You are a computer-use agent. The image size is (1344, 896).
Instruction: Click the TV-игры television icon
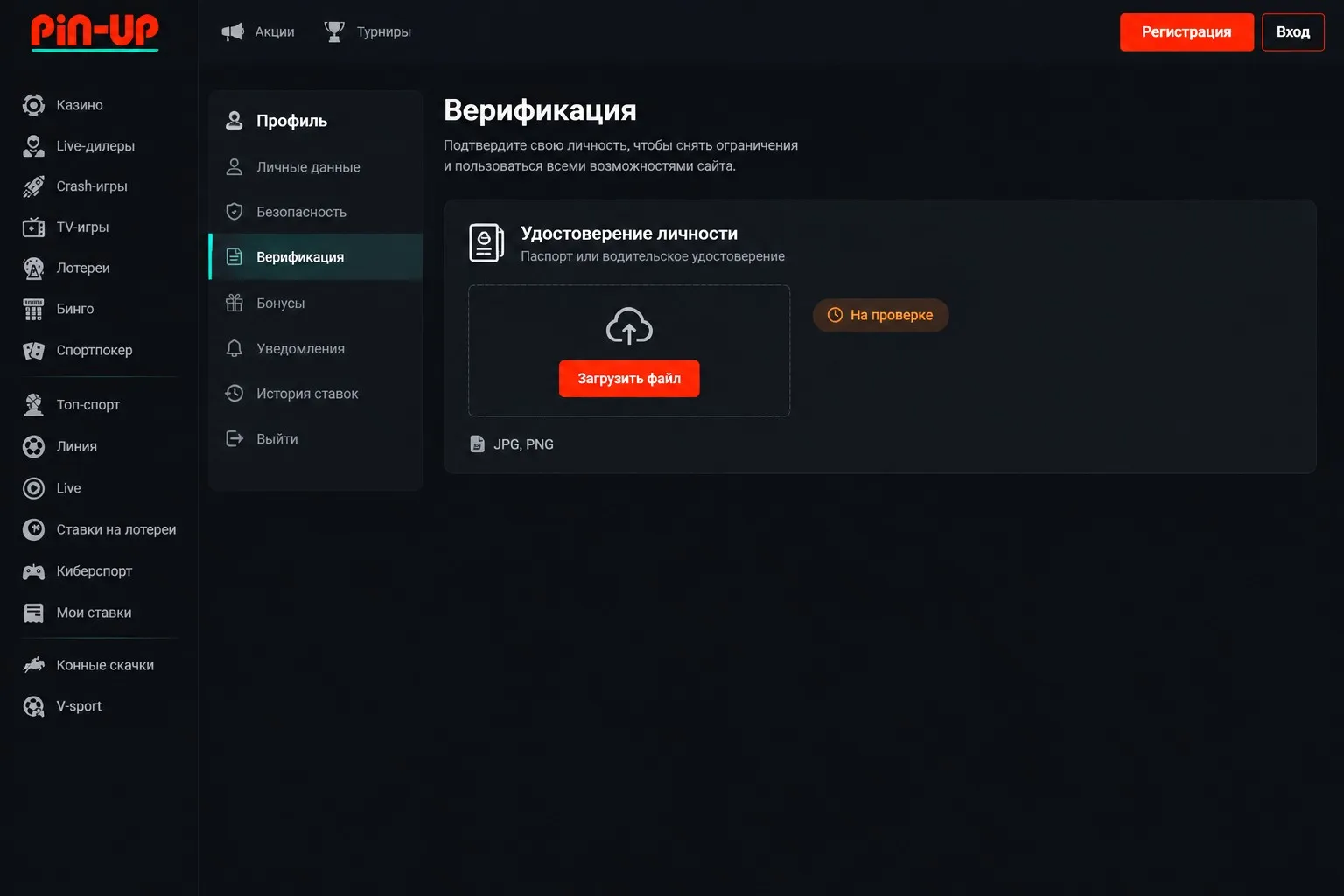click(x=33, y=227)
